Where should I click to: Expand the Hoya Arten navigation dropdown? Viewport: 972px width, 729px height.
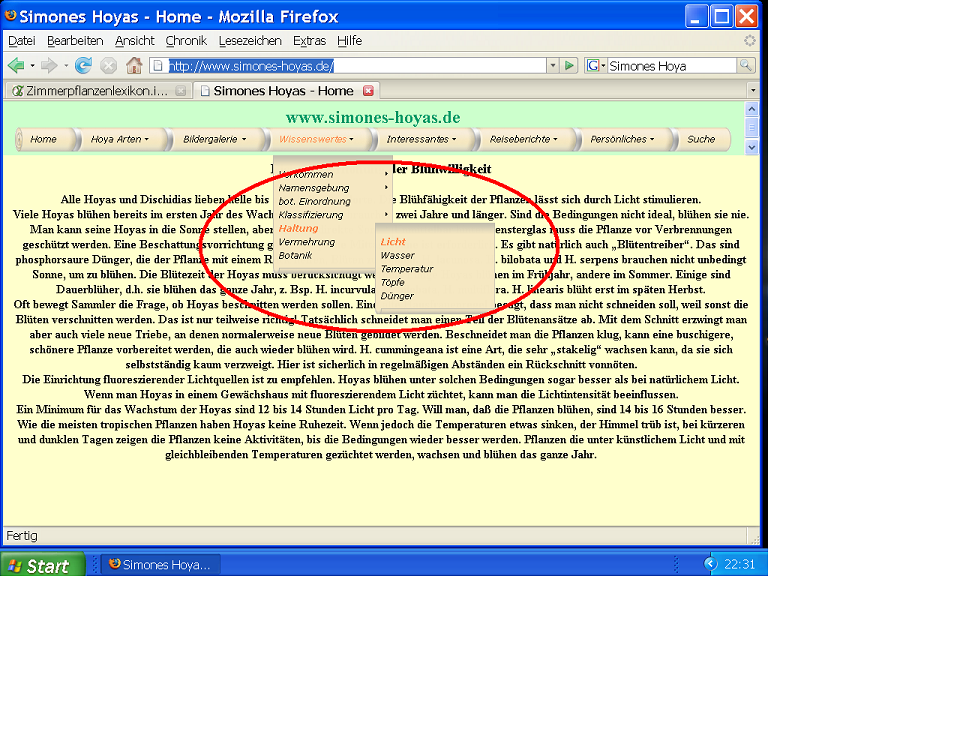(x=119, y=139)
